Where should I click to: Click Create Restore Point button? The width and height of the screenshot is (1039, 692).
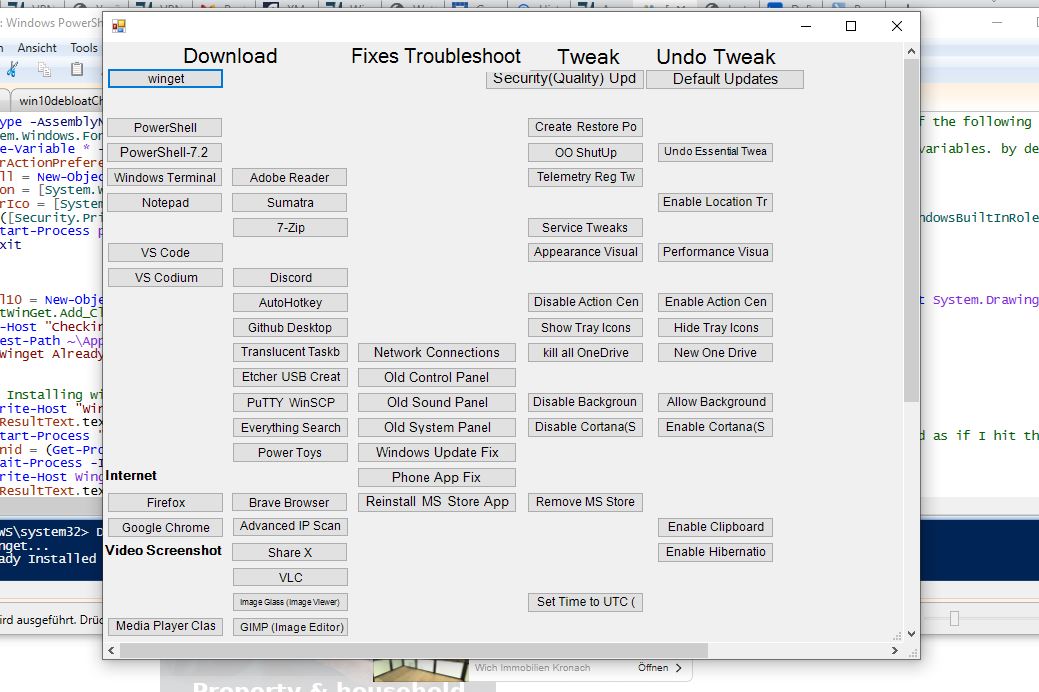click(585, 127)
